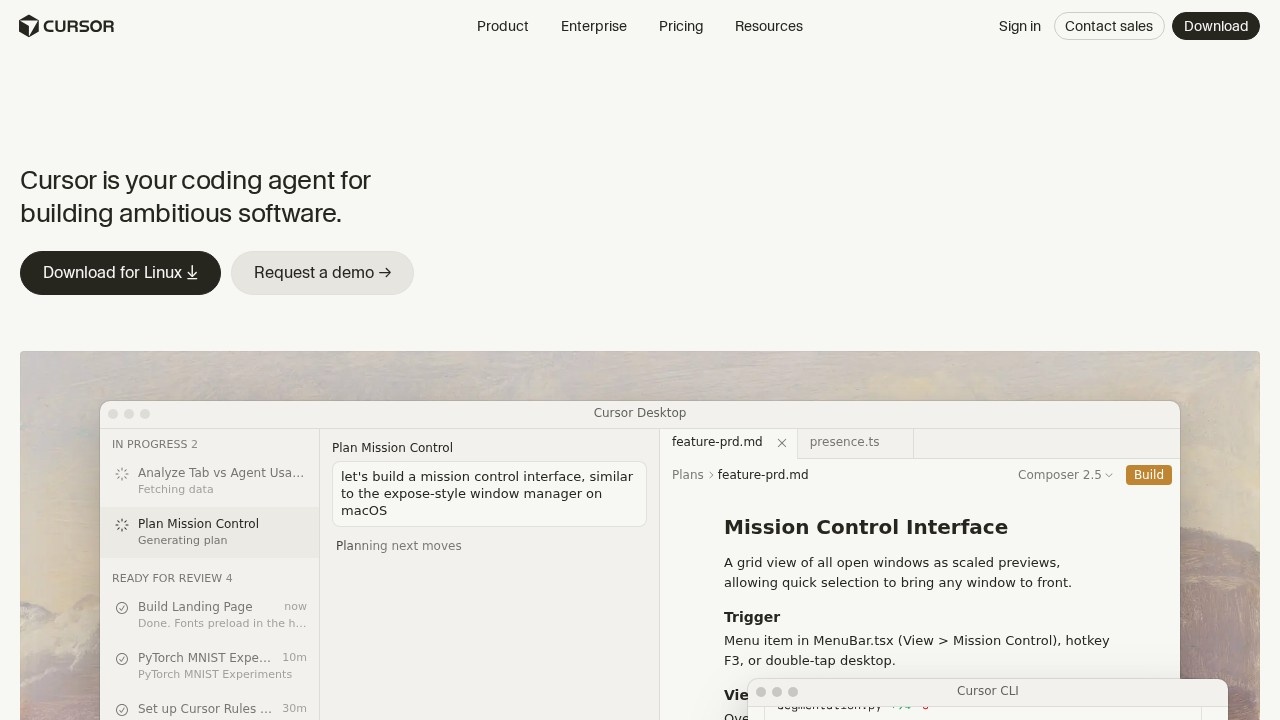Image resolution: width=1280 pixels, height=720 pixels.
Task: Click the spinner icon beside Analyze Tab
Action: [122, 474]
